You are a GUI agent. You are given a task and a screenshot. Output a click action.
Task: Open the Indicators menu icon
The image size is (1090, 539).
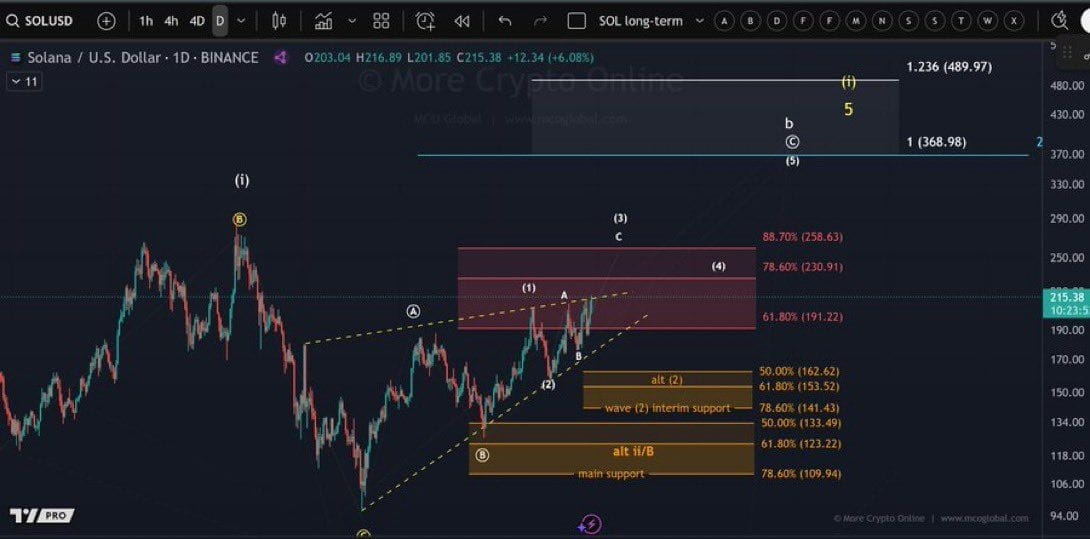(x=323, y=21)
